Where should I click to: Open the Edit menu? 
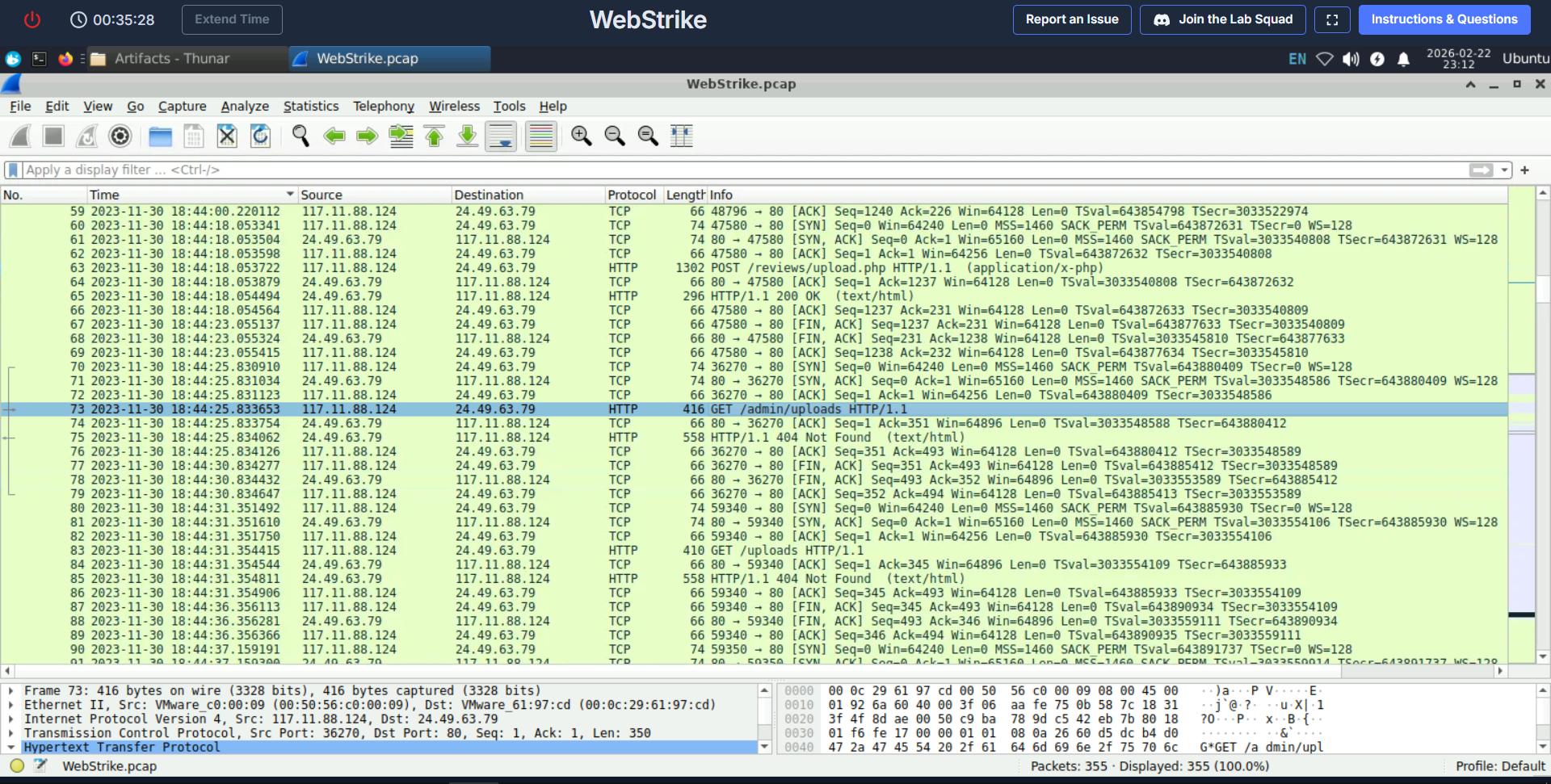tap(57, 107)
